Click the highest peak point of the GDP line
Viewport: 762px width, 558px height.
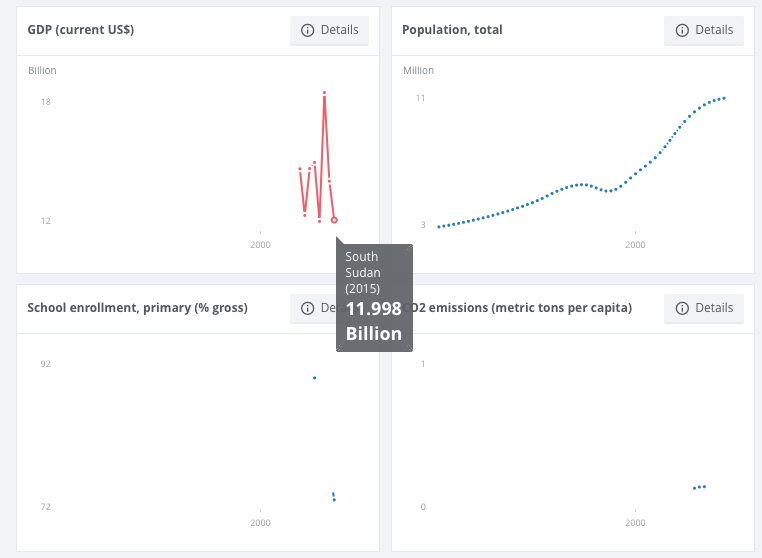click(325, 93)
